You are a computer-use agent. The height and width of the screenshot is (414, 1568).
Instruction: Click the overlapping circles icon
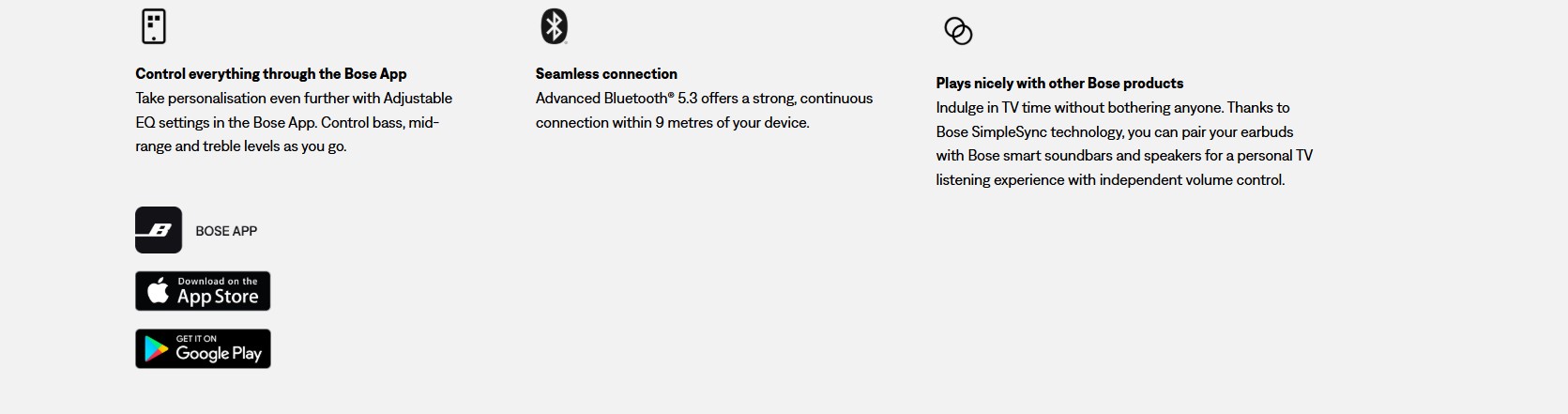pyautogui.click(x=958, y=31)
